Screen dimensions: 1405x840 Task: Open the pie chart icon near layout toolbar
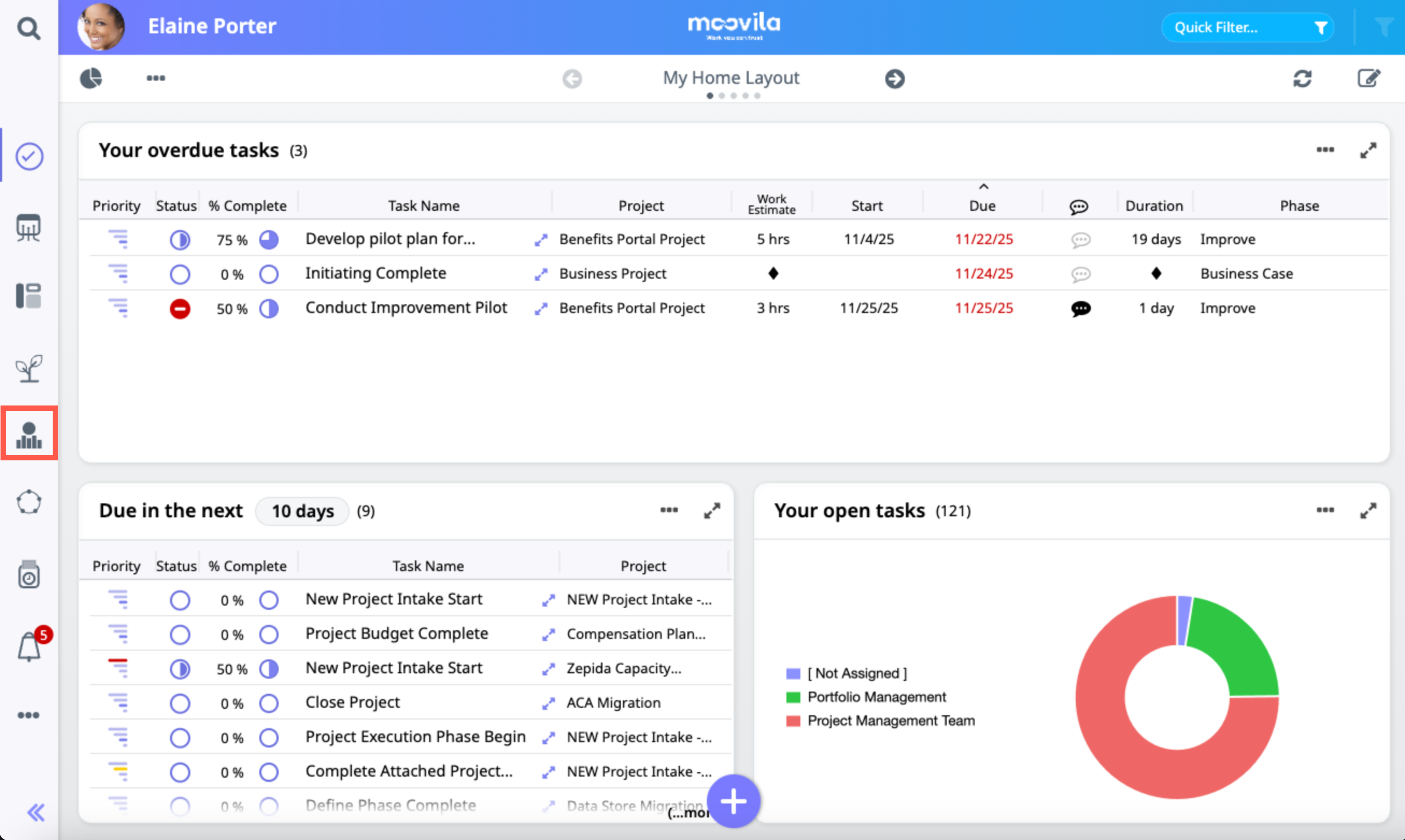(x=90, y=78)
